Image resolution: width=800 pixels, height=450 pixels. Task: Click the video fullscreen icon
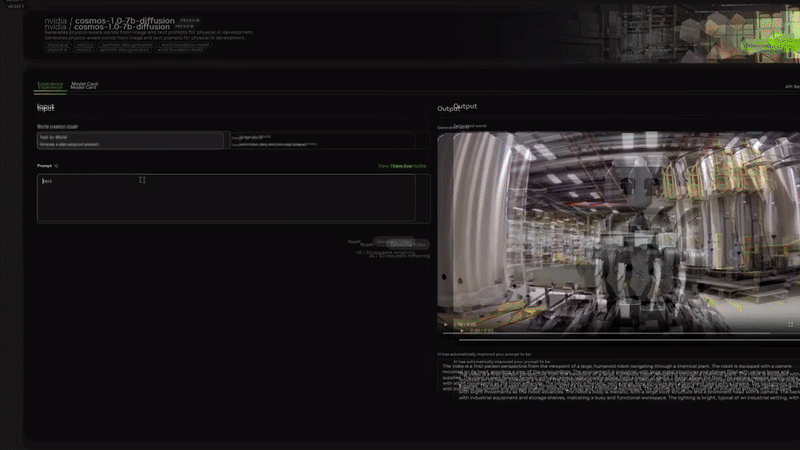coord(790,324)
